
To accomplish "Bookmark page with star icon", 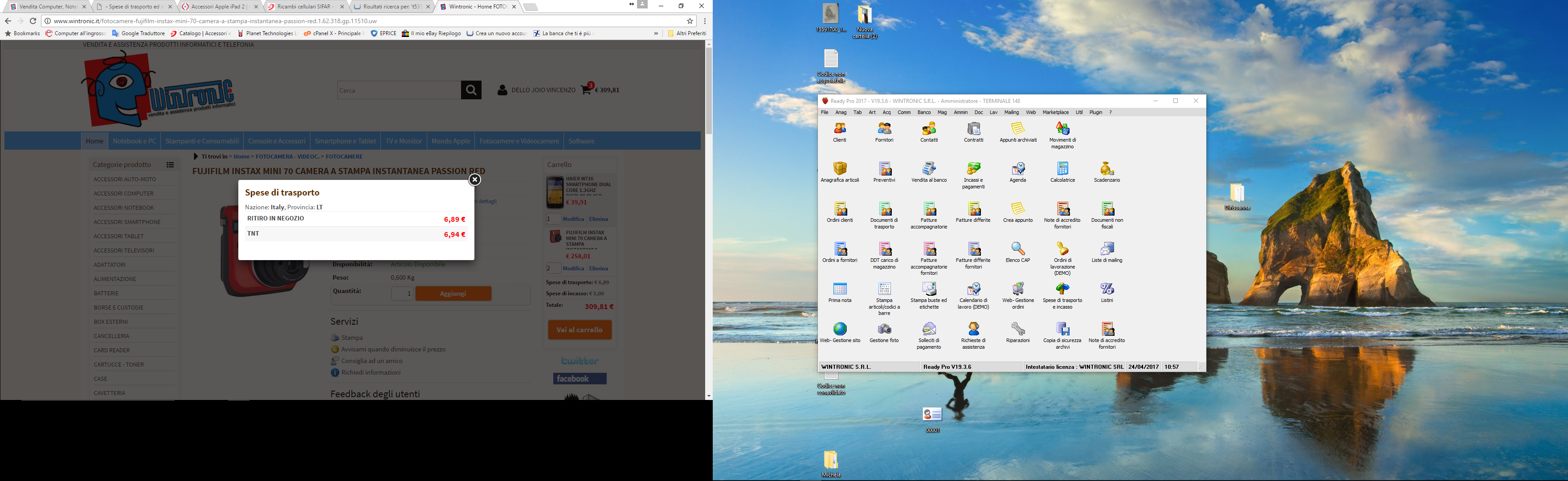I will coord(690,20).
